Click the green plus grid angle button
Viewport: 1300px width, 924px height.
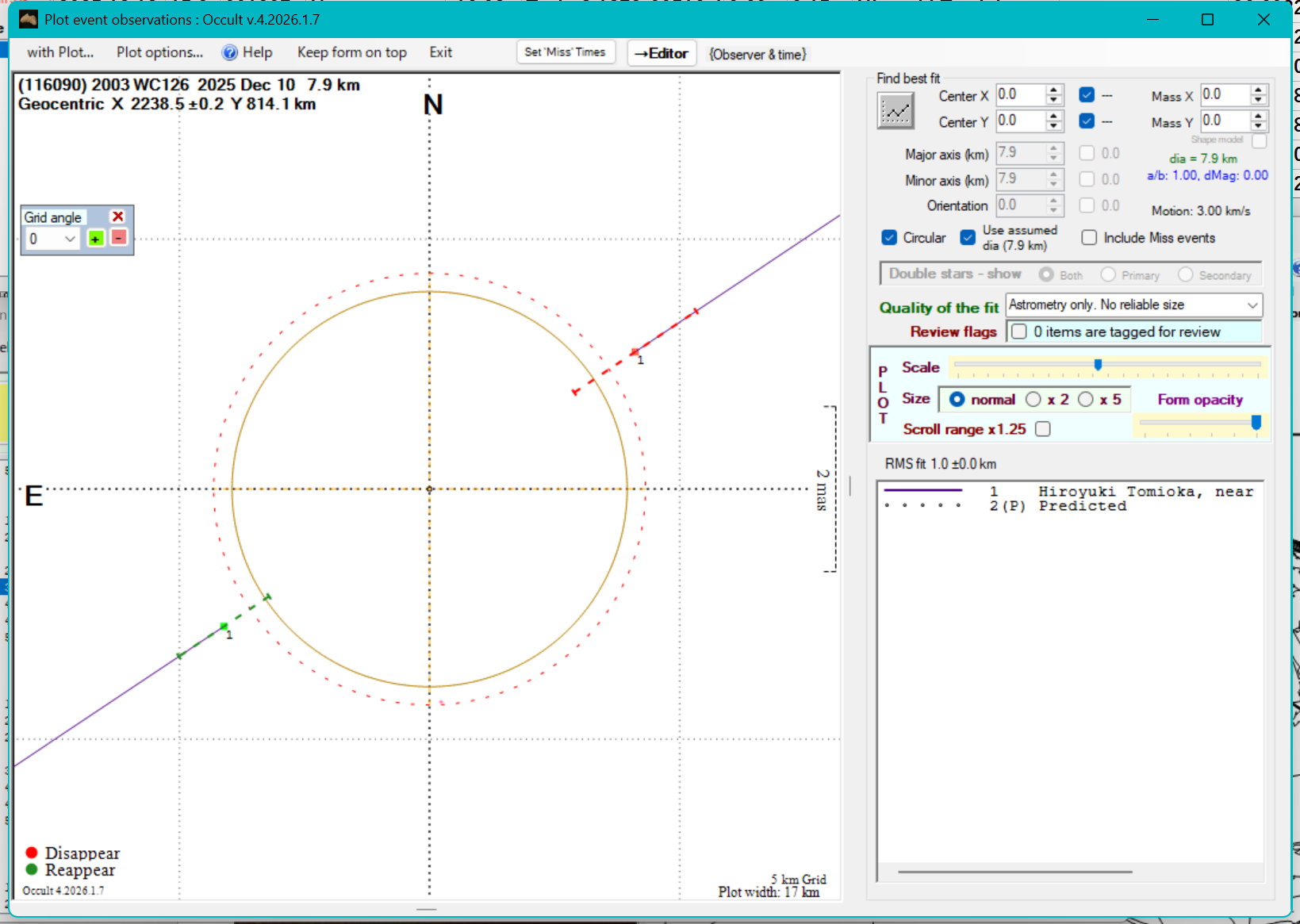pyautogui.click(x=96, y=239)
